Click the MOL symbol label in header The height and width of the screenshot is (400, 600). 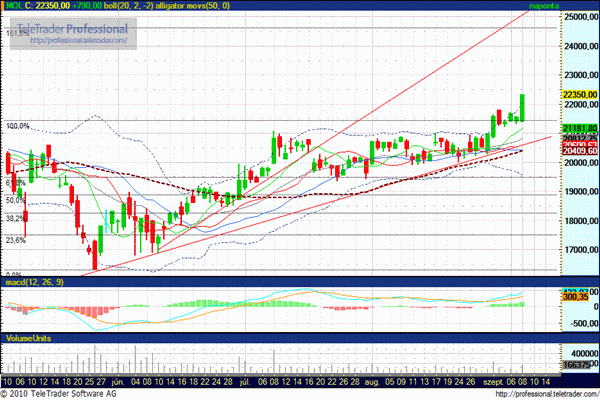click(15, 6)
